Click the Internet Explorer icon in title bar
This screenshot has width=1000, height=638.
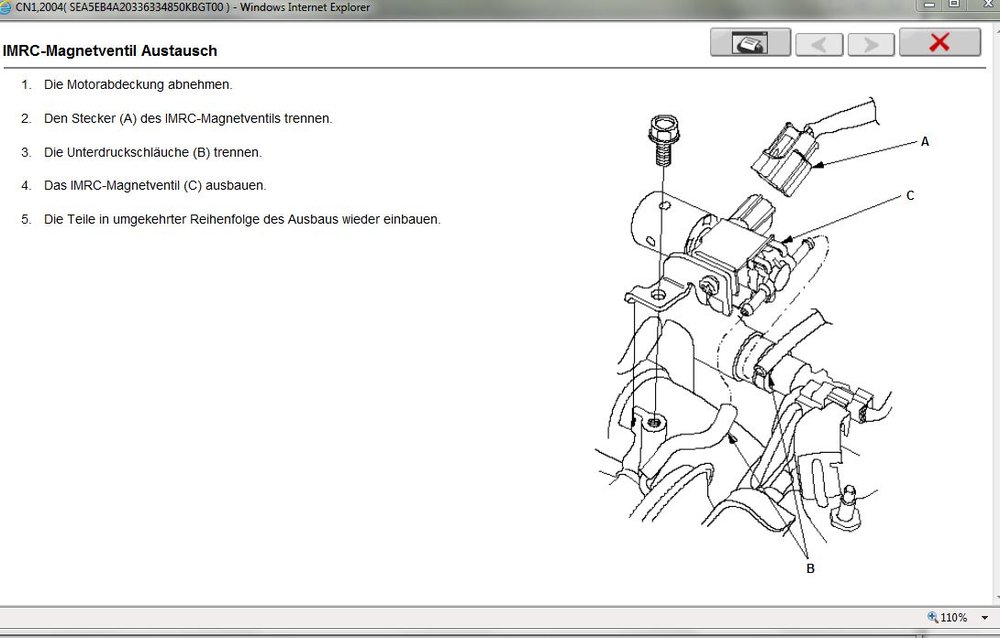(6, 7)
